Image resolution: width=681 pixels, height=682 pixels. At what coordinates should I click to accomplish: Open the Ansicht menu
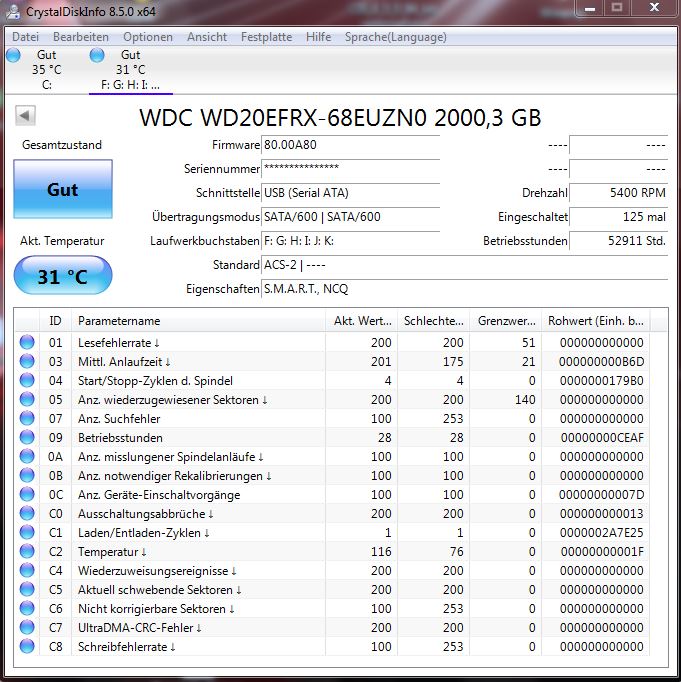(x=207, y=37)
